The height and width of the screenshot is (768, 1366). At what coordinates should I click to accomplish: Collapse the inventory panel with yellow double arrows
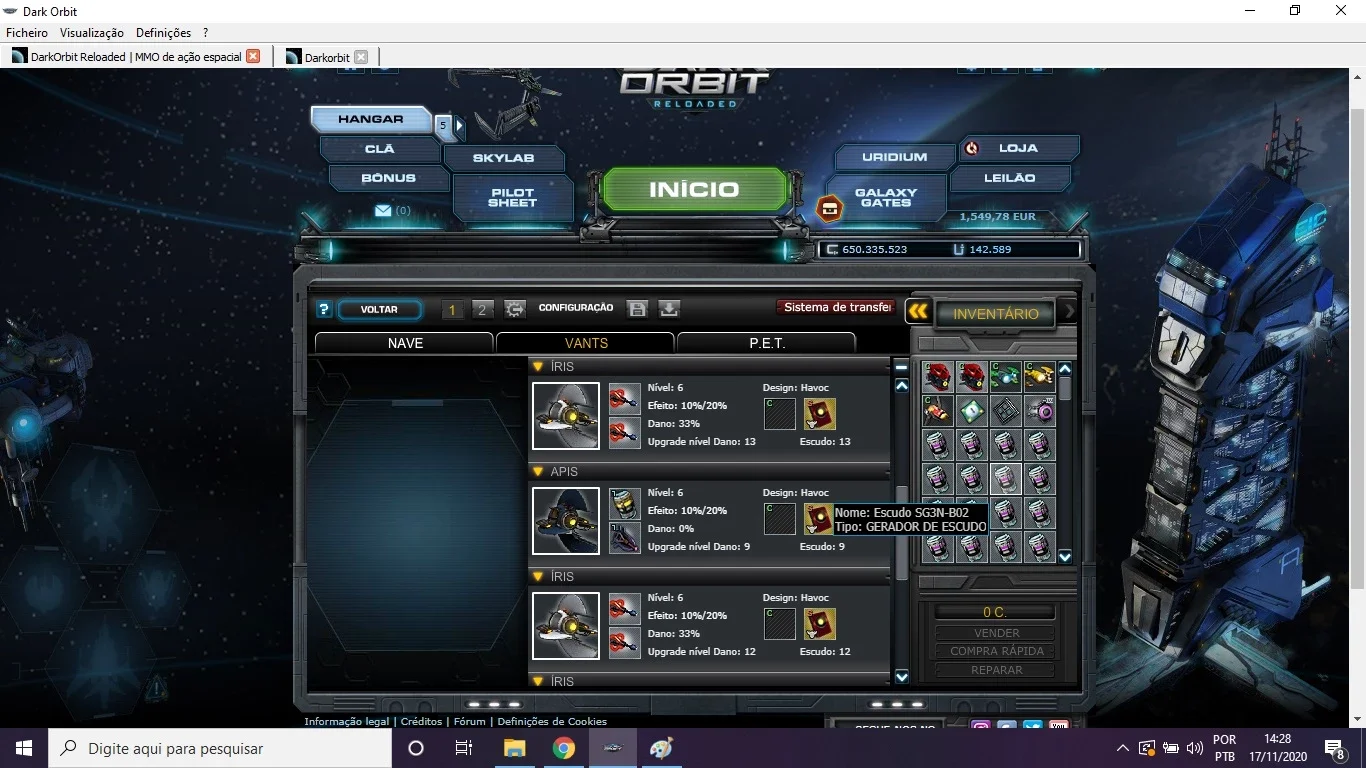(918, 312)
